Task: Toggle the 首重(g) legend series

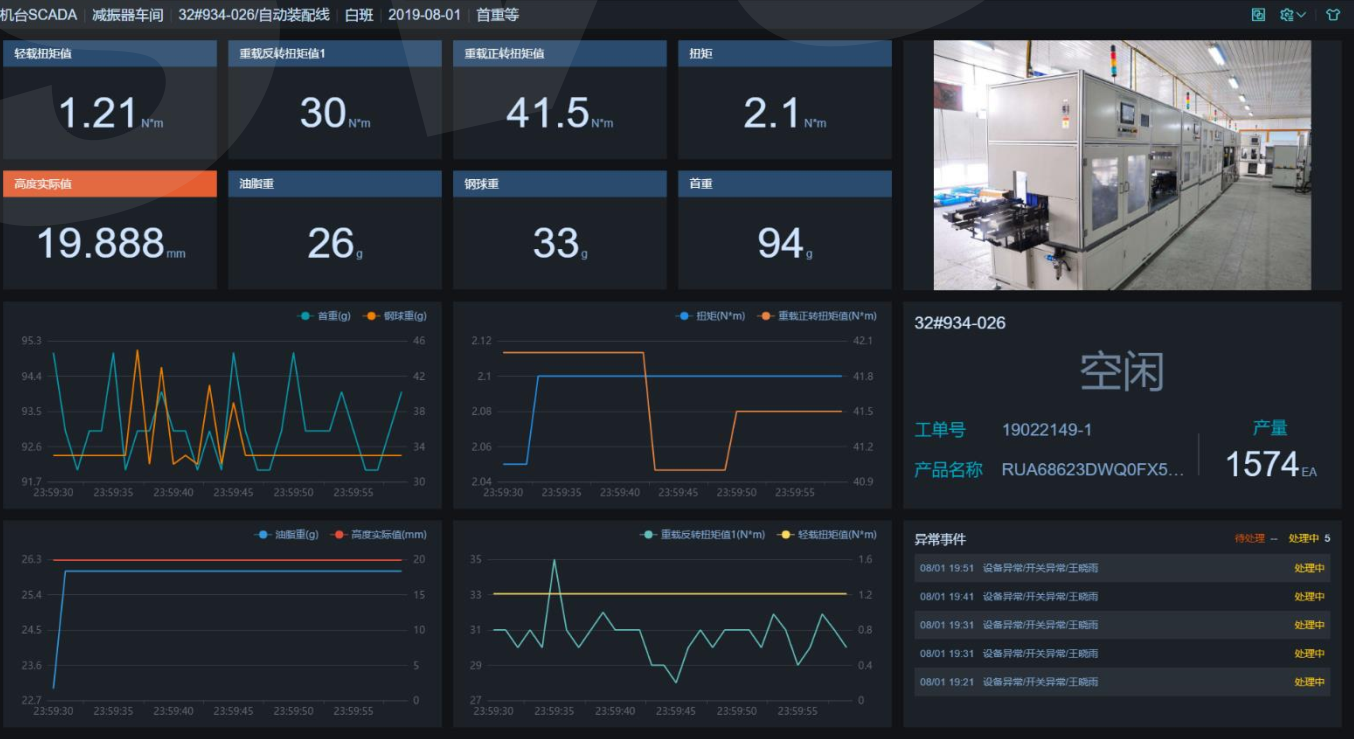Action: coord(326,316)
